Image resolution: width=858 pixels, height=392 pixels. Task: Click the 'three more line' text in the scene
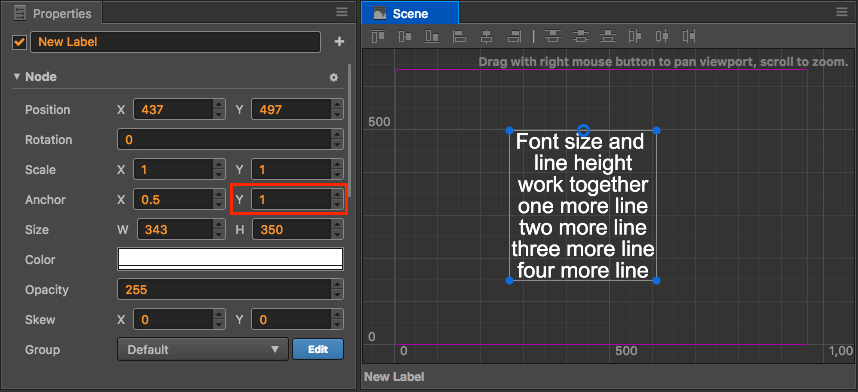583,249
